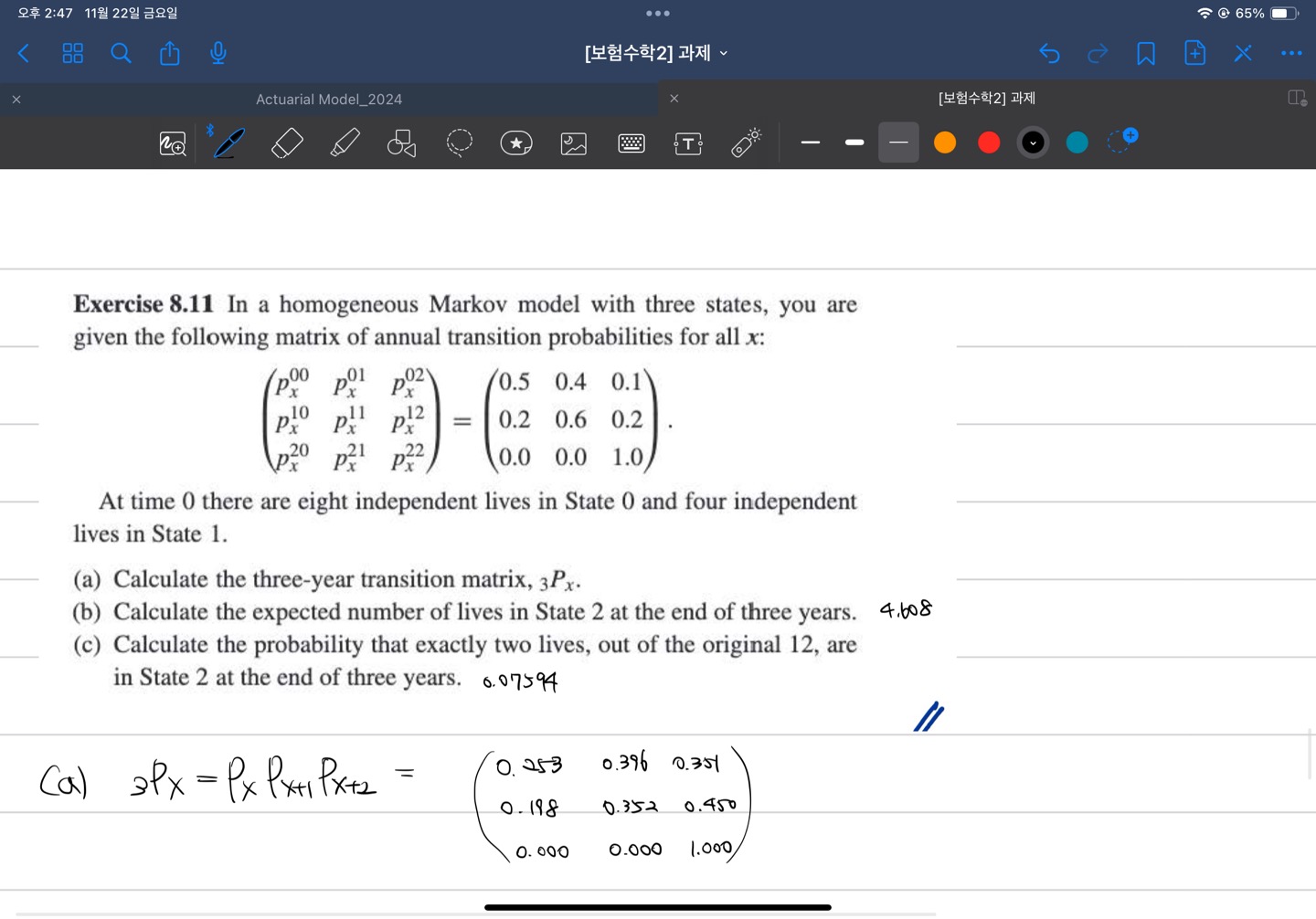Tap the three-dot multitasking indicator
The height and width of the screenshot is (919, 1316).
[658, 14]
